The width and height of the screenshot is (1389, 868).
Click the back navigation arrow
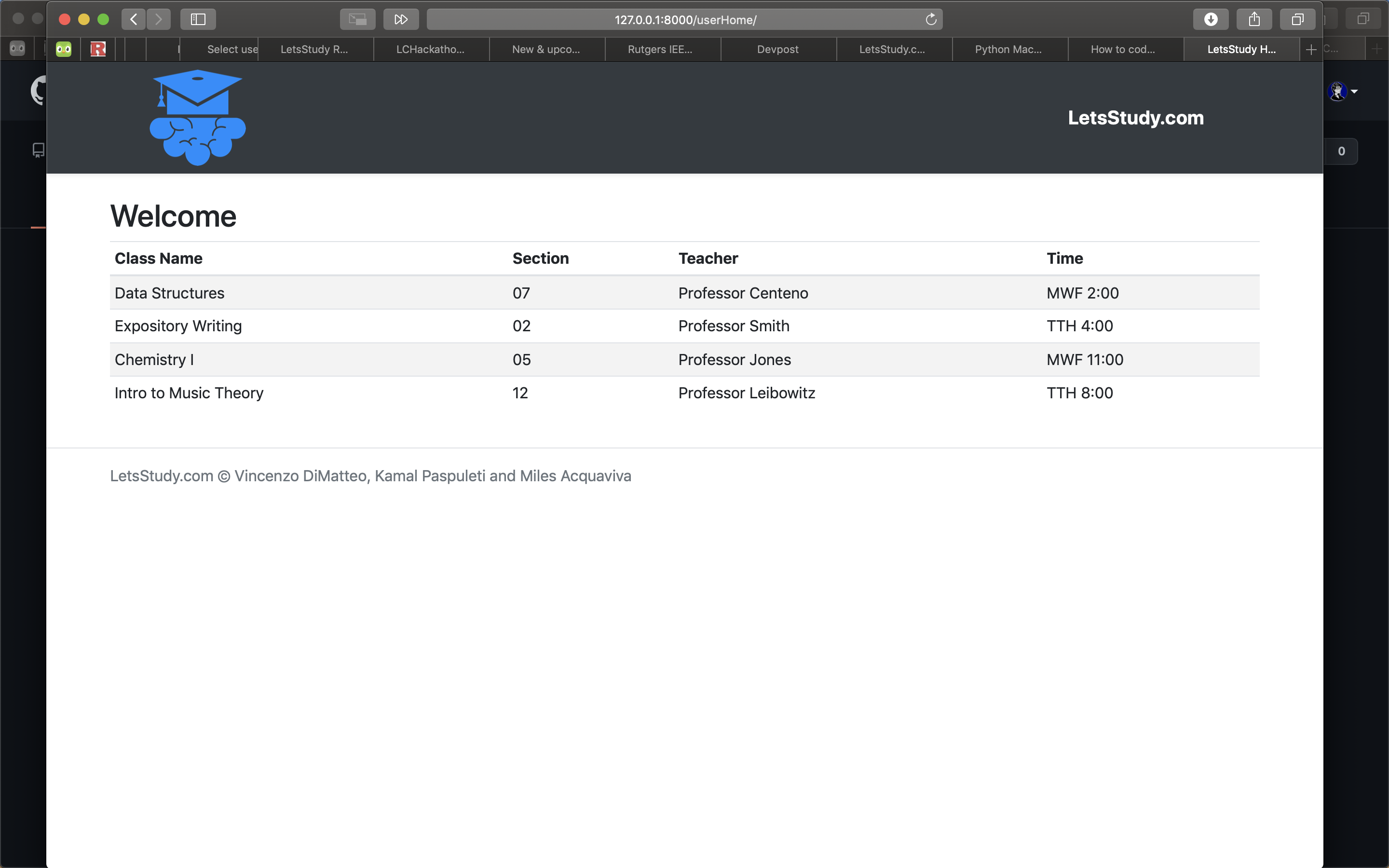click(133, 19)
